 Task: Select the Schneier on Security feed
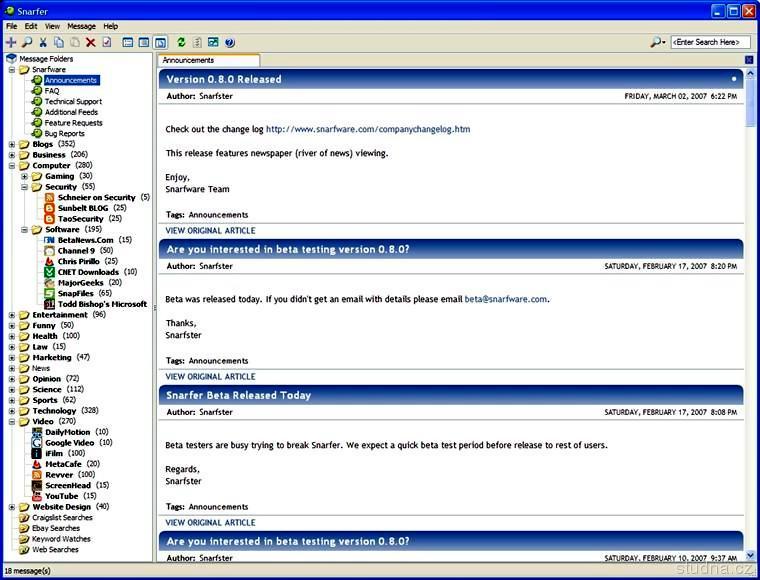point(97,198)
